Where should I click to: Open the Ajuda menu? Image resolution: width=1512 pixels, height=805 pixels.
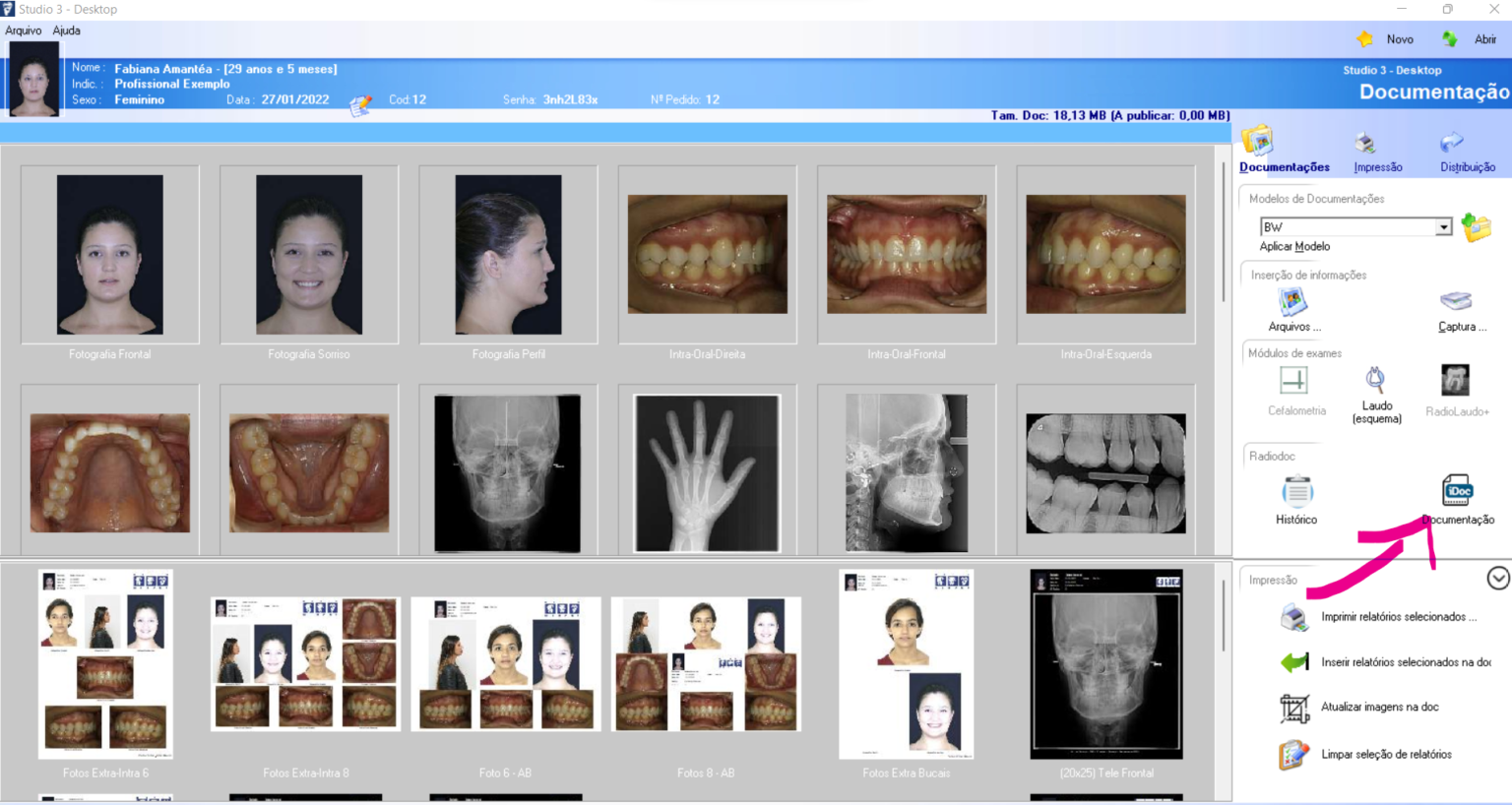[x=67, y=31]
